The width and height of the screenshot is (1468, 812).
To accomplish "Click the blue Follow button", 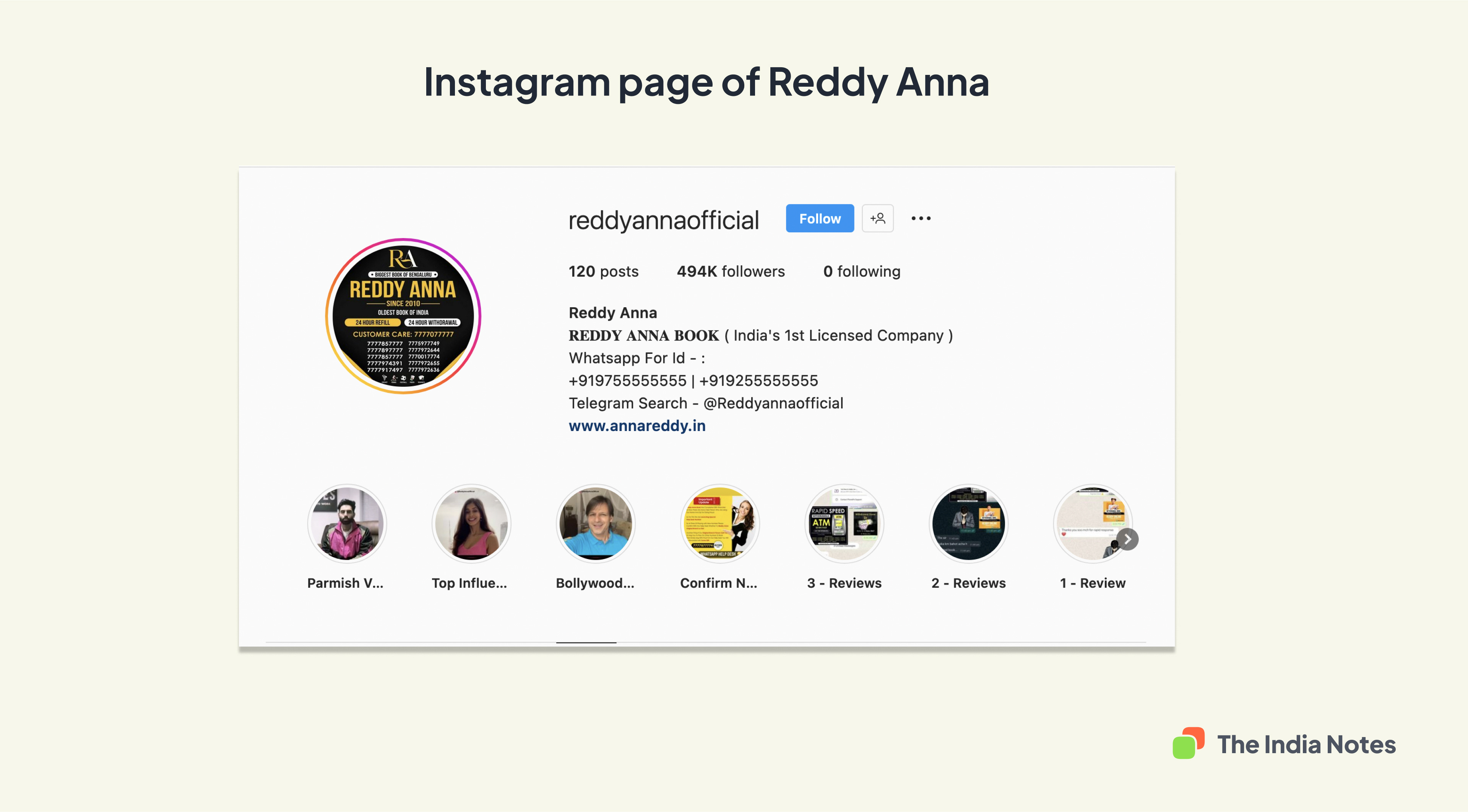I will click(x=820, y=219).
